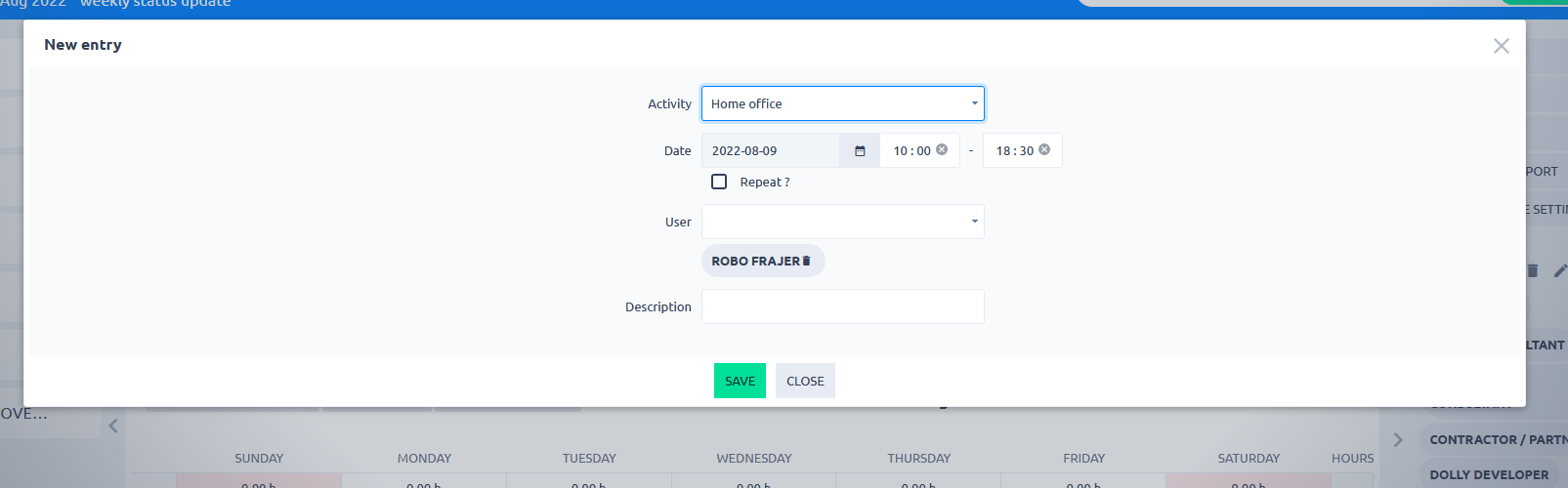The image size is (1568, 488).
Task: Select the DOLLY DEVELOPER user
Action: point(1489,475)
